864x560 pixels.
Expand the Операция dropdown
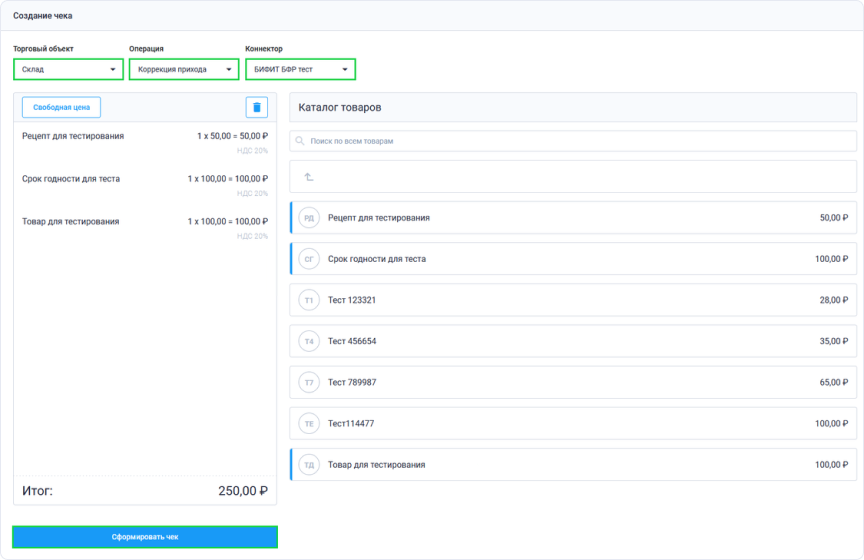(184, 70)
